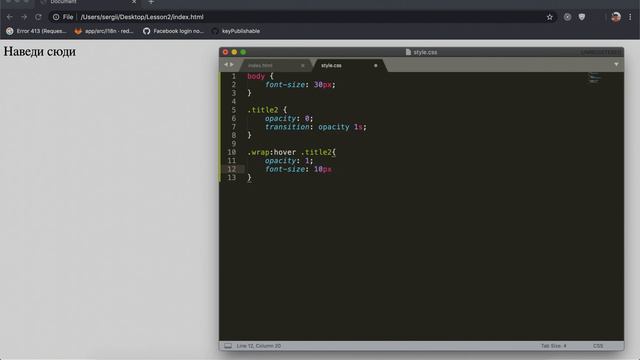Screen dimensions: 640x360
Task: Click the Chrome forward arrow
Action: [x=24, y=17]
